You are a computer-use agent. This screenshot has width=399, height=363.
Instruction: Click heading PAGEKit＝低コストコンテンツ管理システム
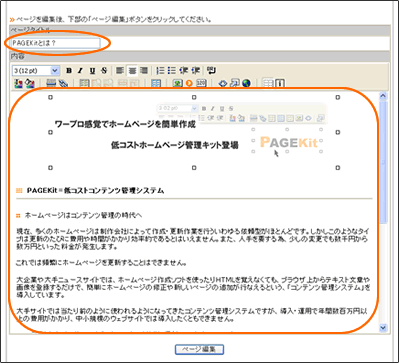pos(95,191)
